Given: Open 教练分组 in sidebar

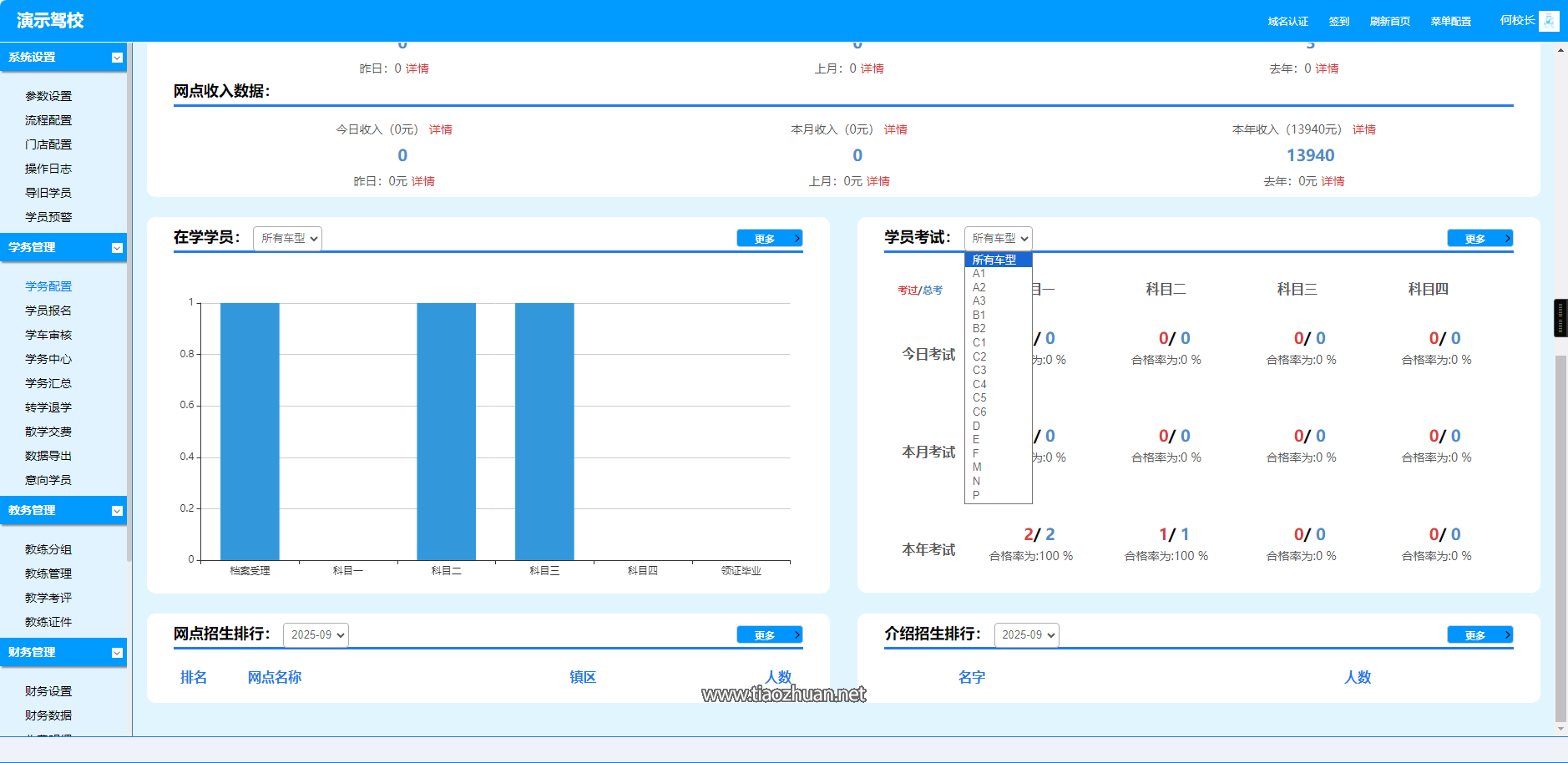Looking at the screenshot, I should 48,550.
